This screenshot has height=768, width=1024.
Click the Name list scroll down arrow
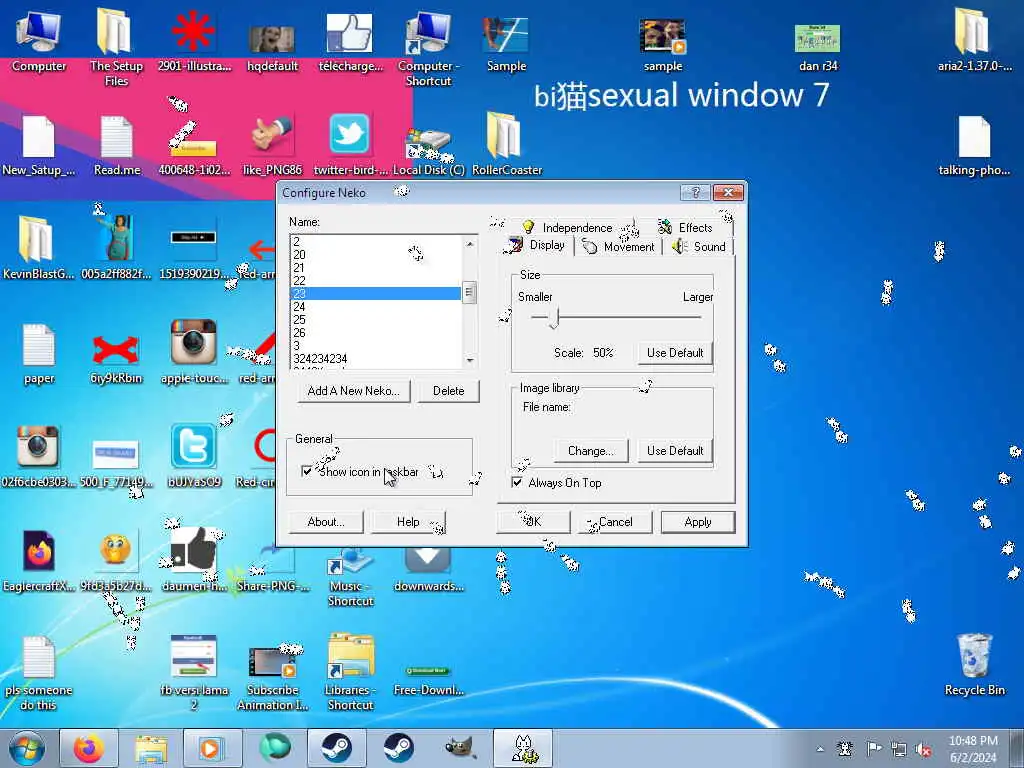pyautogui.click(x=470, y=360)
